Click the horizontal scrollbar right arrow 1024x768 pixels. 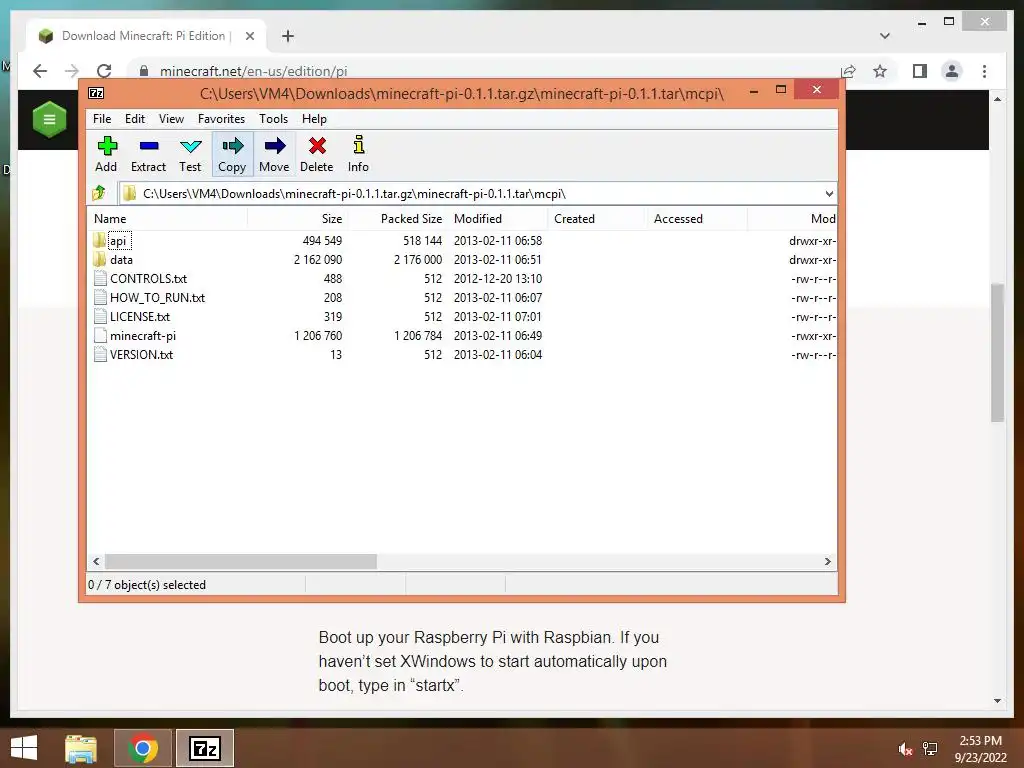(827, 562)
